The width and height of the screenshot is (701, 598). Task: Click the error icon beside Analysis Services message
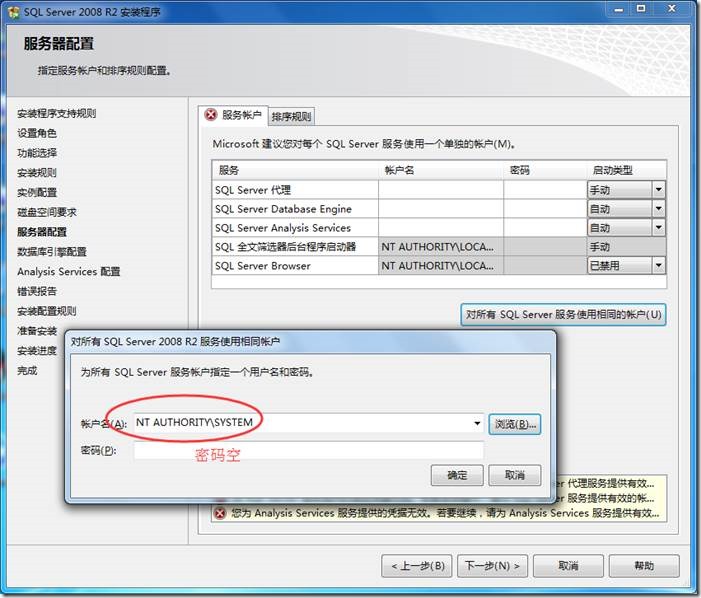click(220, 513)
